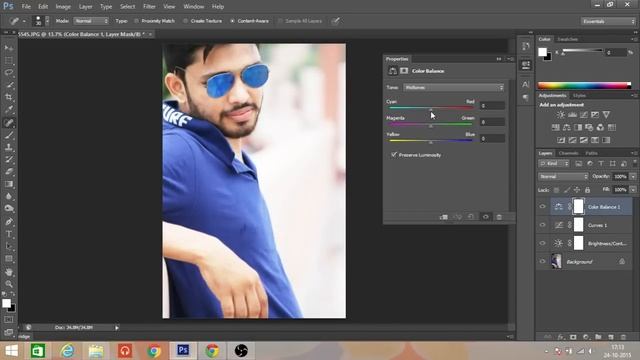The height and width of the screenshot is (360, 640).
Task: Select the Create Texture radio button
Action: pos(185,21)
